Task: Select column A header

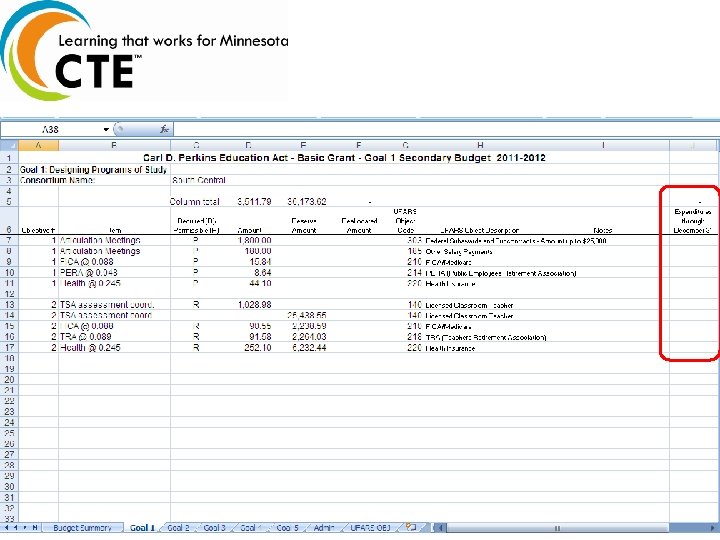Action: coord(39,146)
